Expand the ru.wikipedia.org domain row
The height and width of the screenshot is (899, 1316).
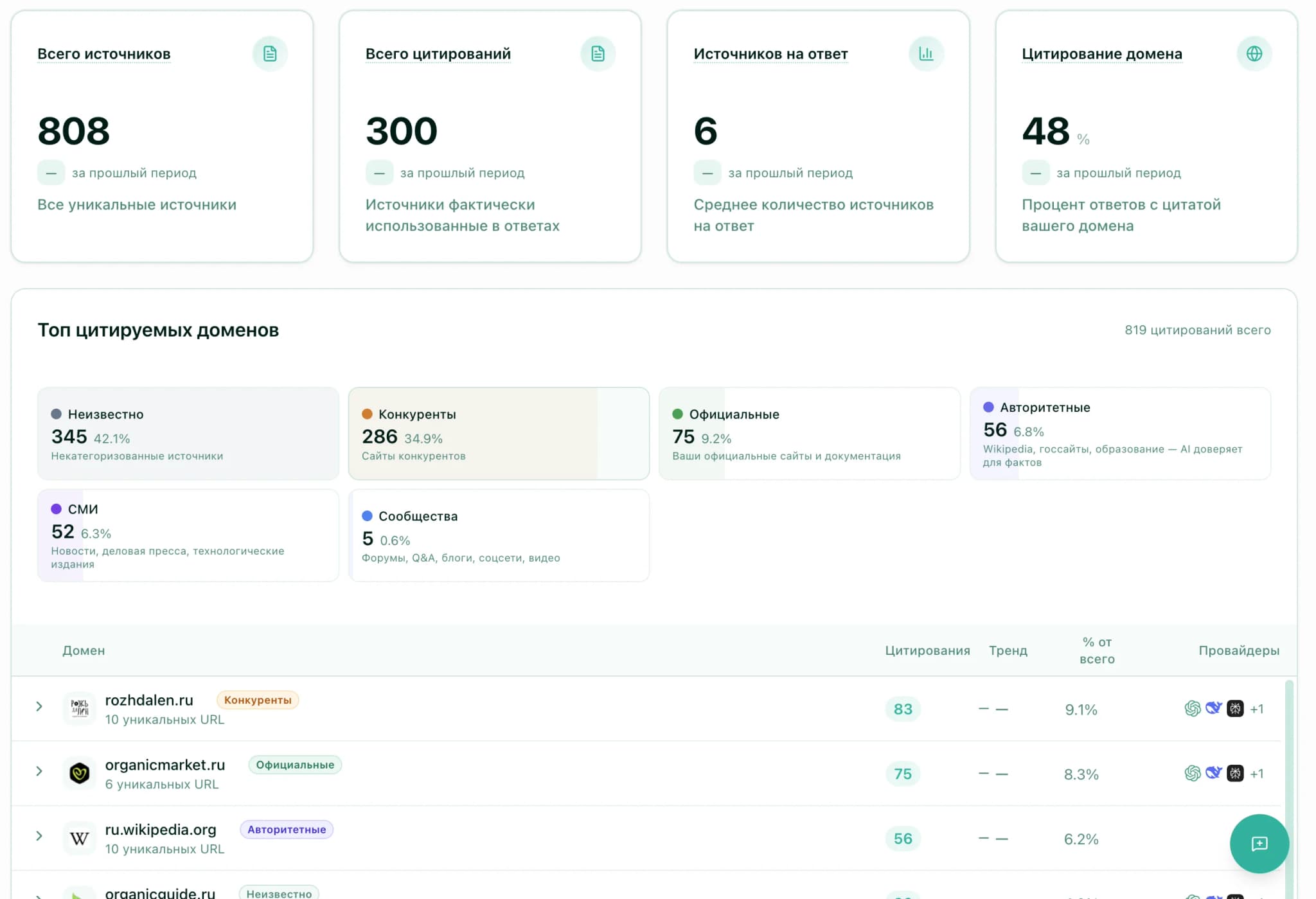39,836
